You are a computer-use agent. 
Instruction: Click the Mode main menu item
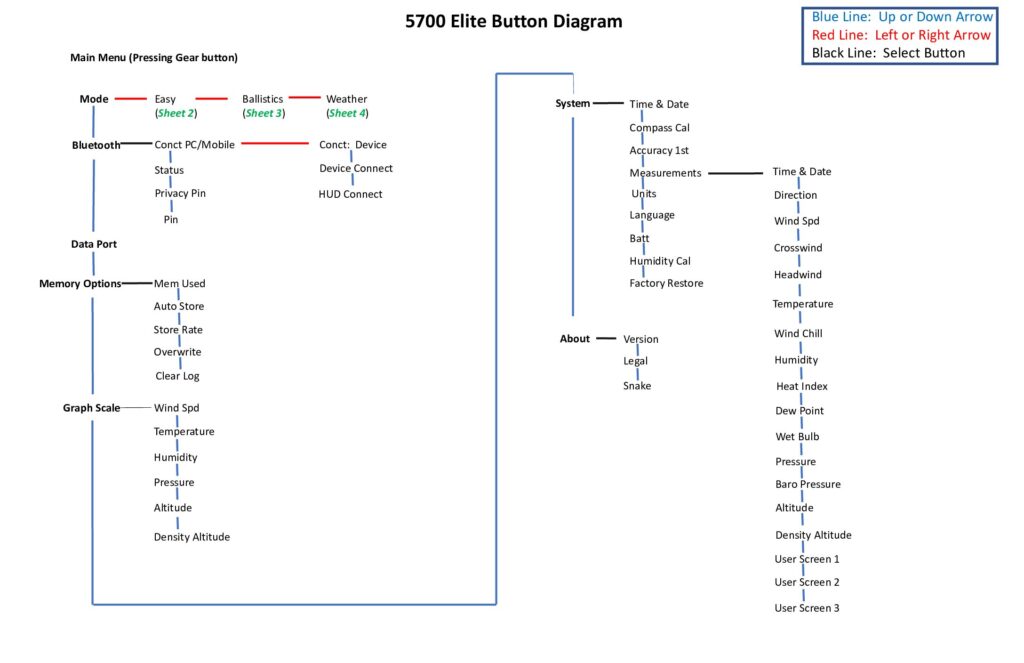[94, 99]
